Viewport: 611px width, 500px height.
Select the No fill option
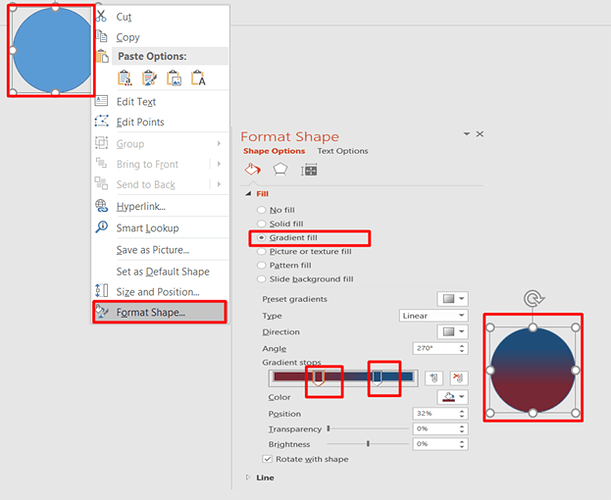276,210
